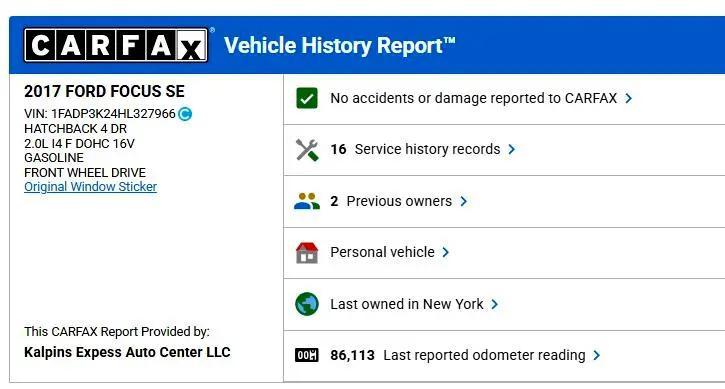Click the CARFAX logo
This screenshot has width=725, height=389.
pos(116,45)
